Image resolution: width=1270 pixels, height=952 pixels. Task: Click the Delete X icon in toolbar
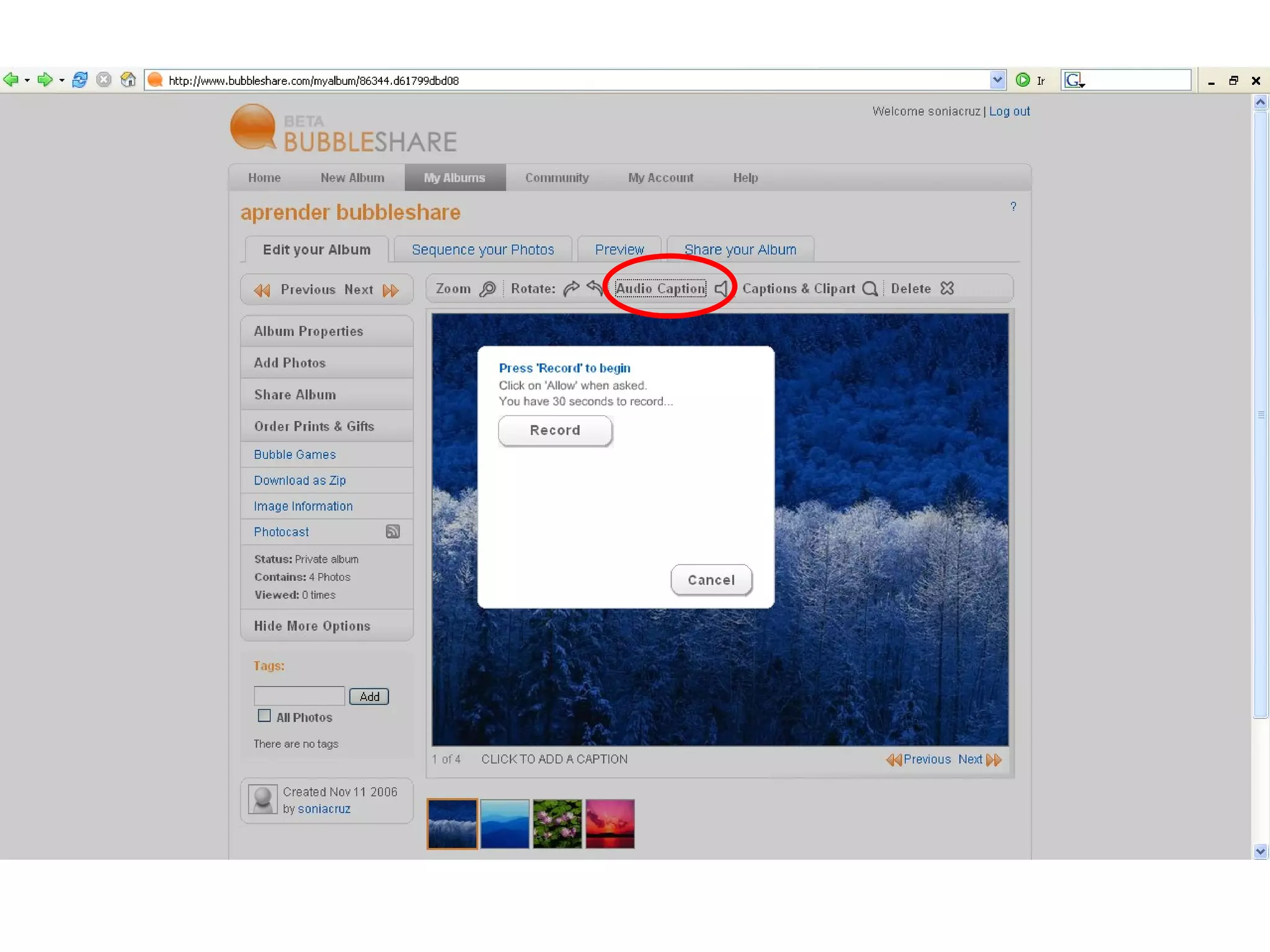947,288
